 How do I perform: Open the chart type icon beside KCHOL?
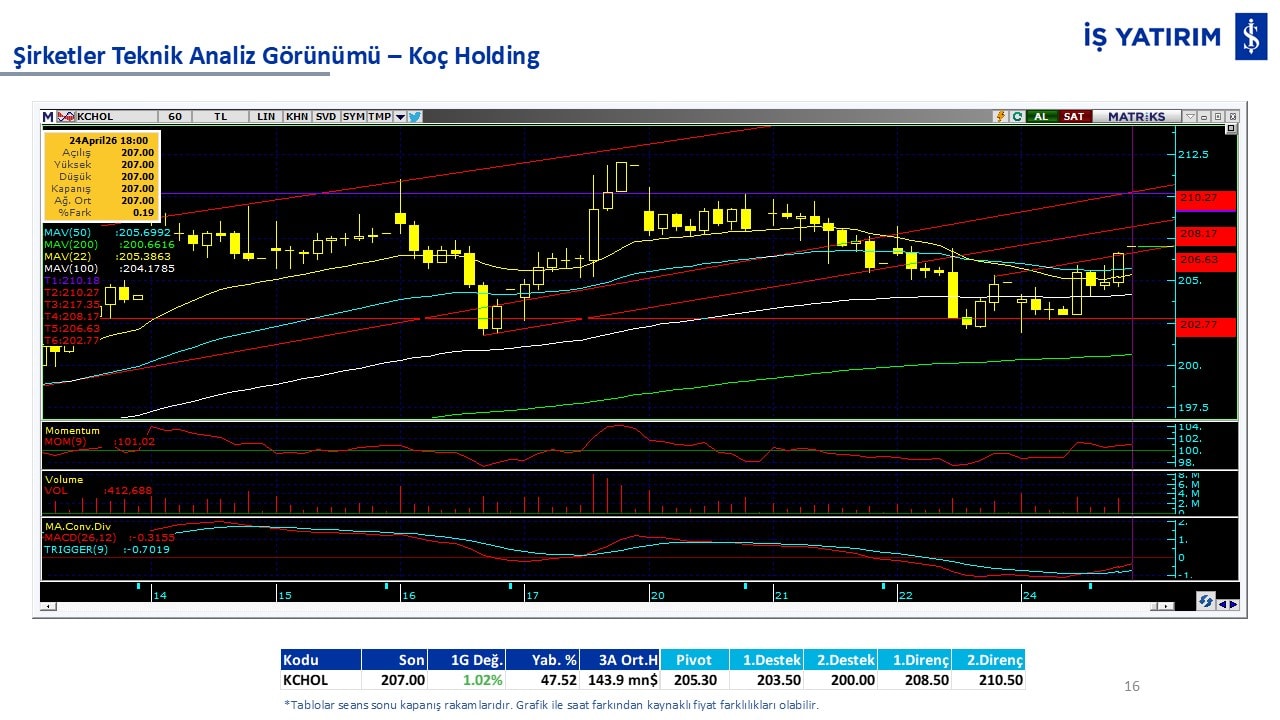point(66,117)
